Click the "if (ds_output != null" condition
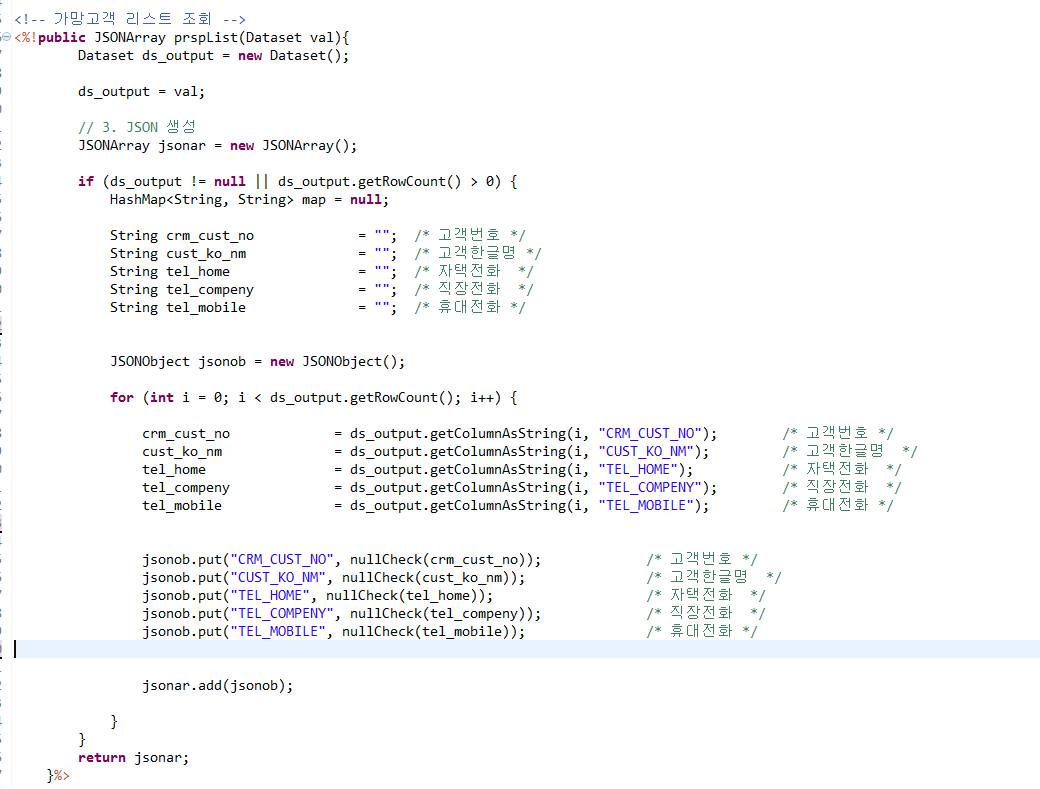This screenshot has height=789, width=1040. click(161, 182)
